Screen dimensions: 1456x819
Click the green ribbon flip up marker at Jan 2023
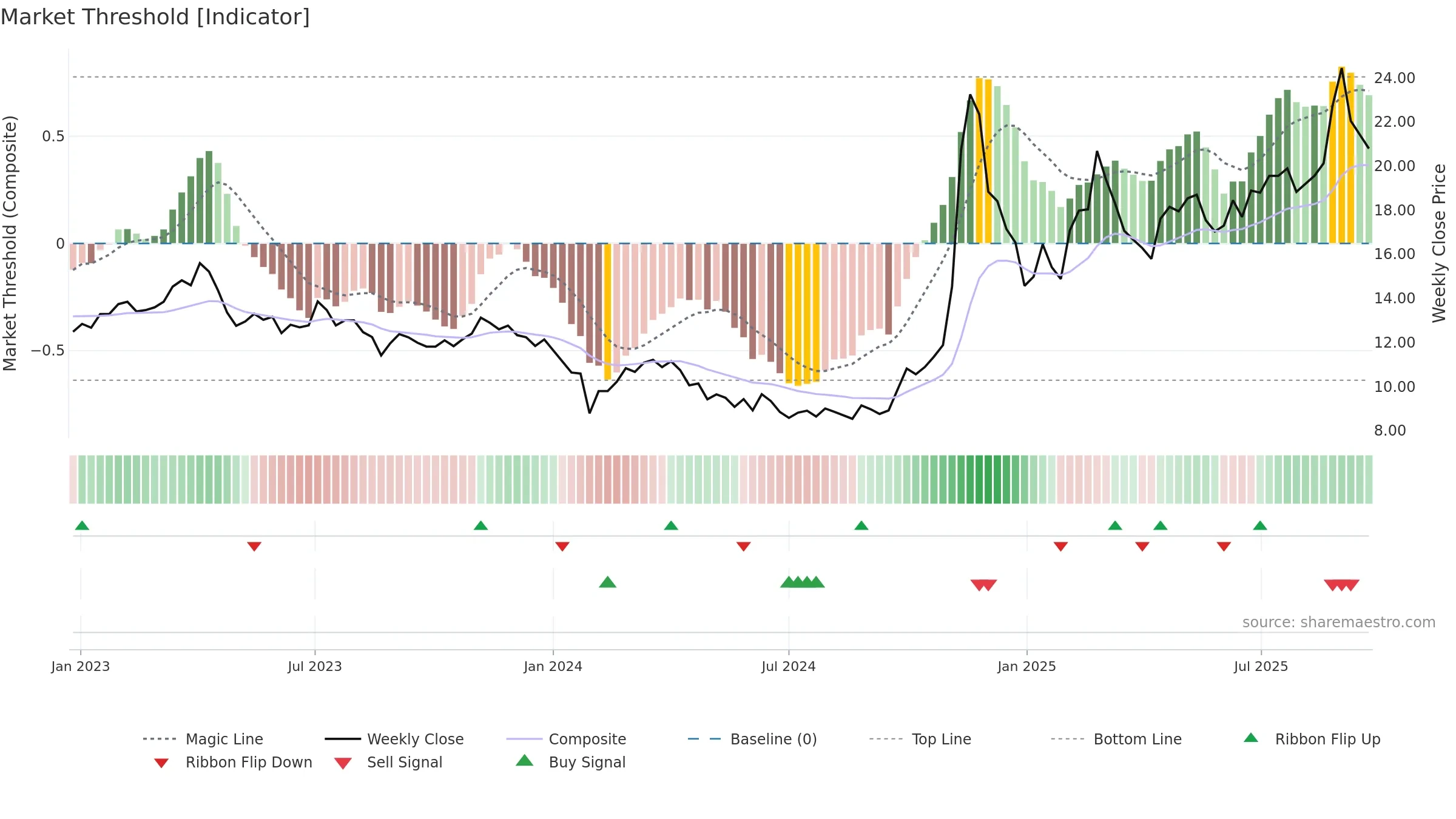[x=82, y=525]
